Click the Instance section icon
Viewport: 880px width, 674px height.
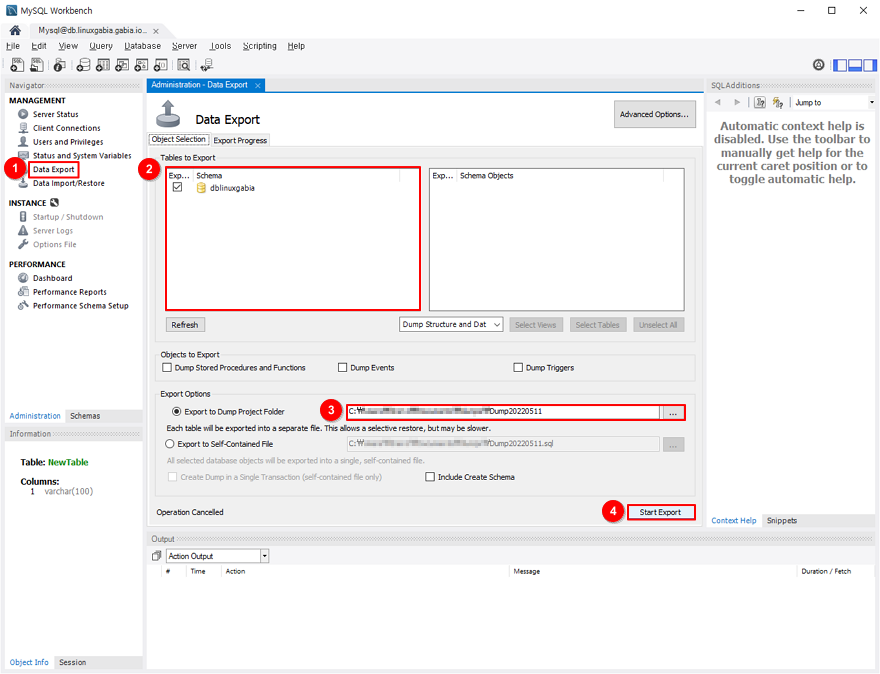[x=54, y=203]
